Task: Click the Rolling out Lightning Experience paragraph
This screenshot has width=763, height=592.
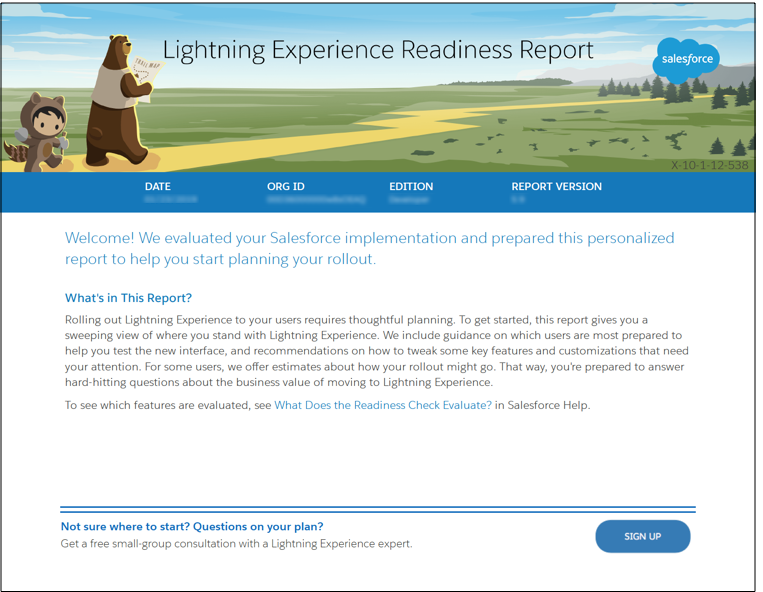Action: [x=377, y=351]
